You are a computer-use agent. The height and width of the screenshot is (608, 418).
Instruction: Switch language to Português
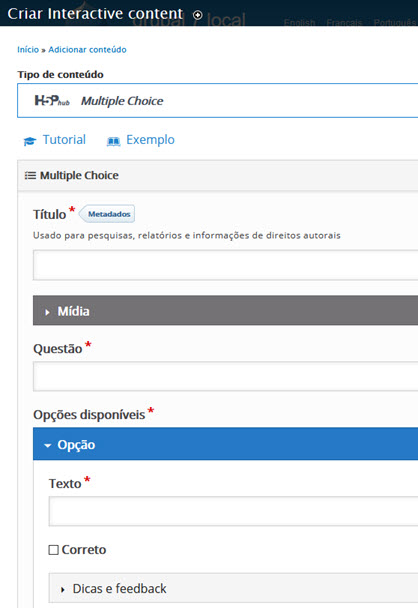pyautogui.click(x=395, y=22)
